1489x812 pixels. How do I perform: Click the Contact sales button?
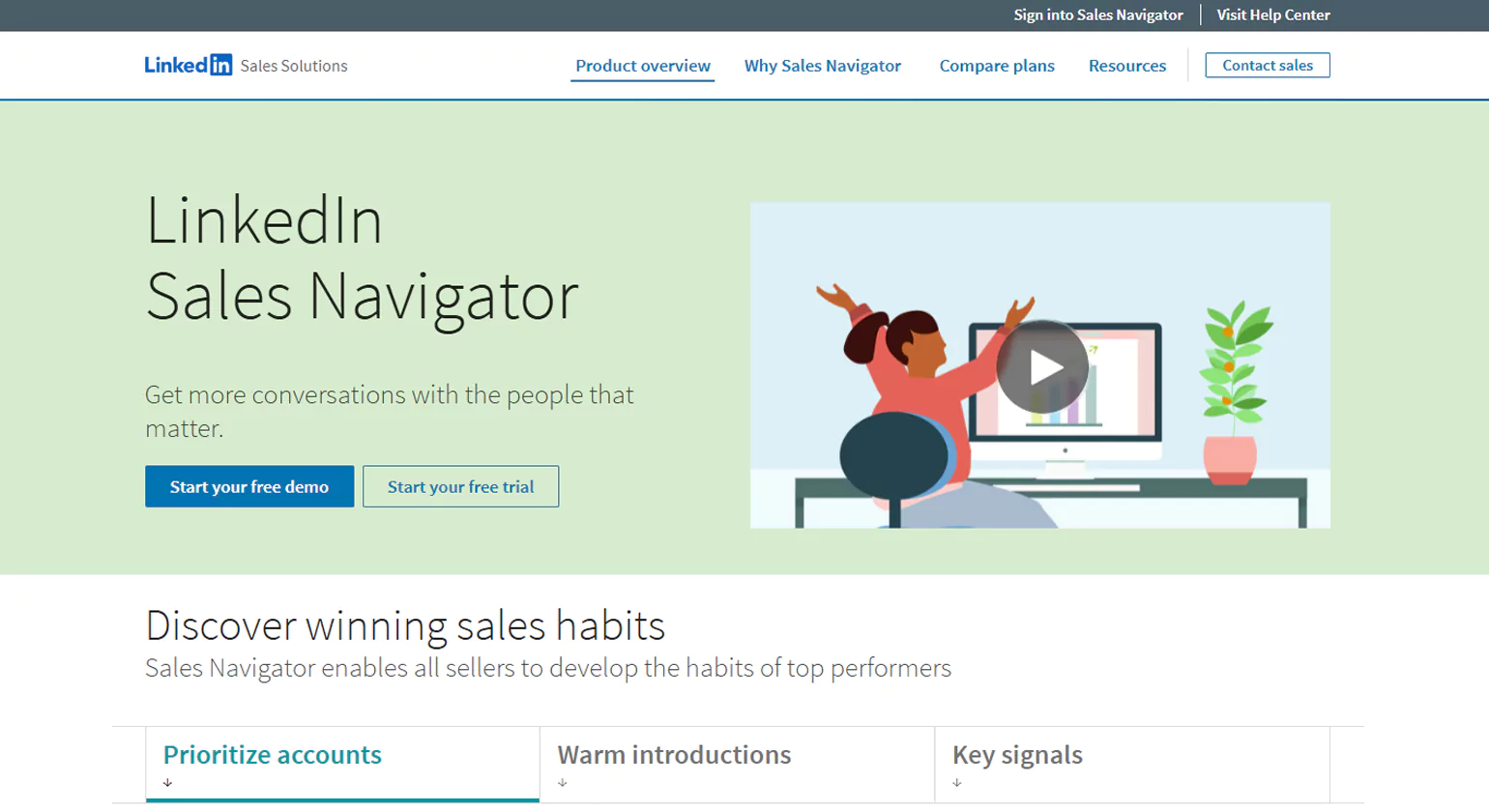1267,65
